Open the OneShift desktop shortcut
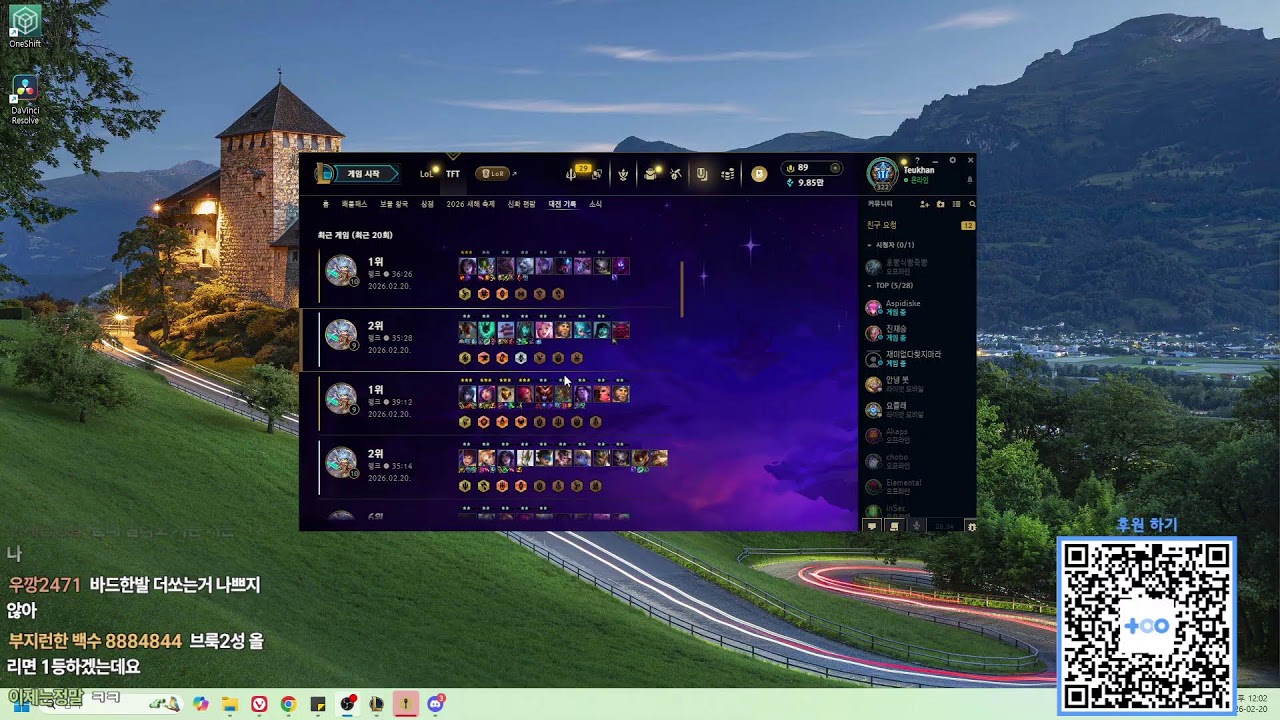This screenshot has height=720, width=1280. click(25, 26)
